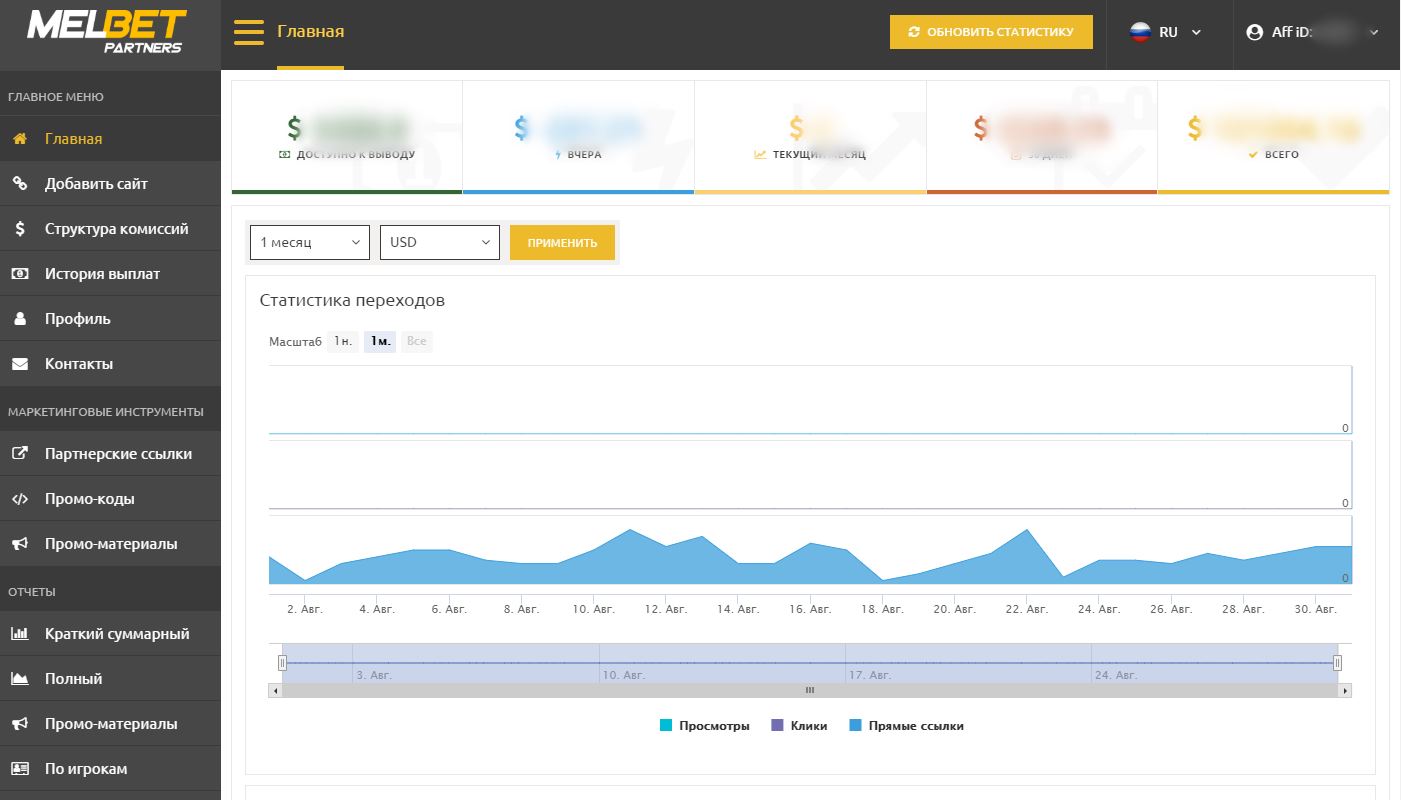Open the USD currency dropdown
The height and width of the screenshot is (800, 1401).
click(x=439, y=242)
